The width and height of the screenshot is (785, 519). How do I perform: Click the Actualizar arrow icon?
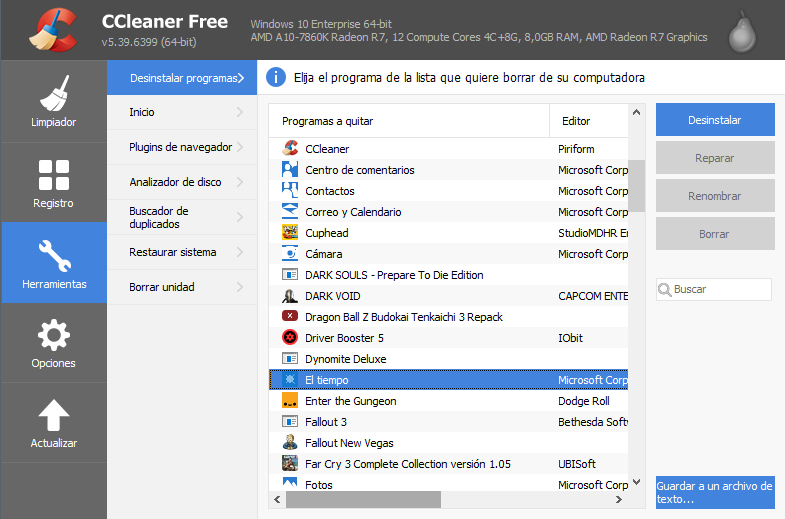(x=53, y=415)
